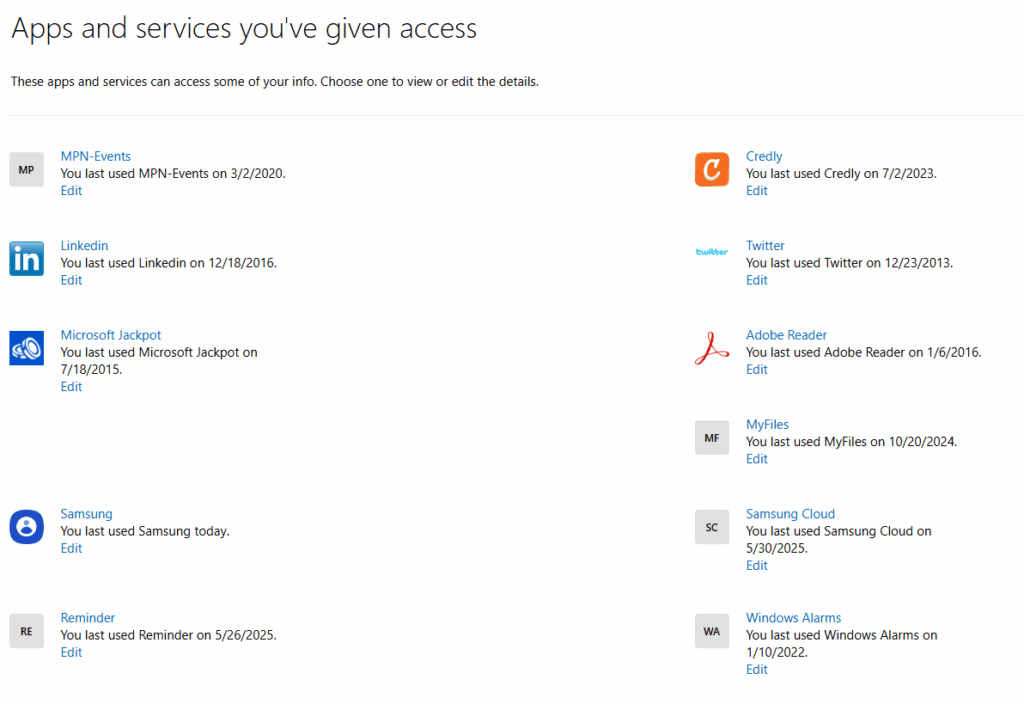The width and height of the screenshot is (1024, 704).
Task: Edit access for Reminder
Action: click(x=71, y=652)
